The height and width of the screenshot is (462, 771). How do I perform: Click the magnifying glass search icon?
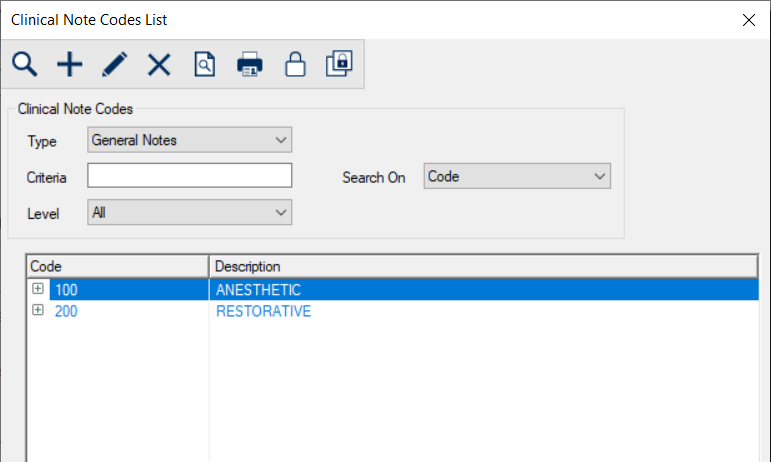coord(25,65)
